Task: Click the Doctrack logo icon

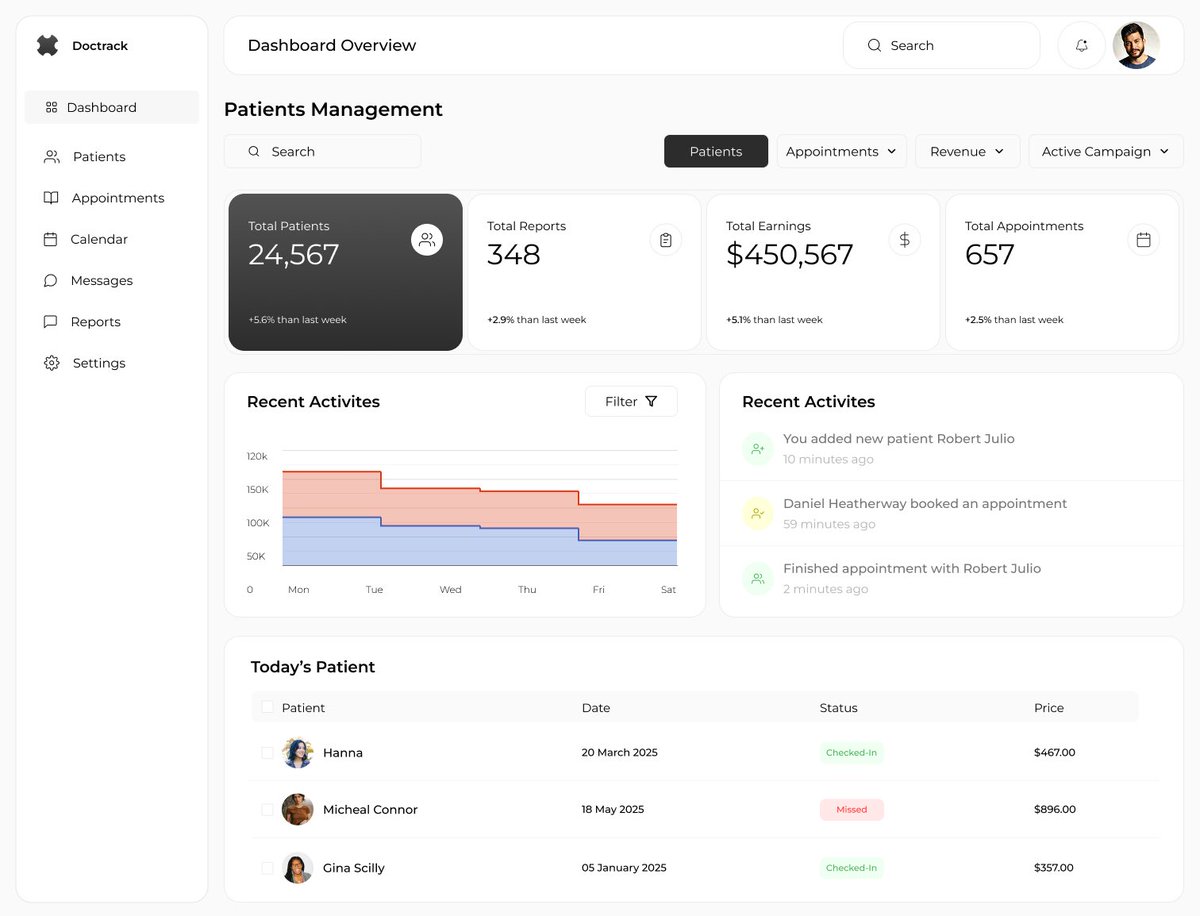Action: coord(47,46)
